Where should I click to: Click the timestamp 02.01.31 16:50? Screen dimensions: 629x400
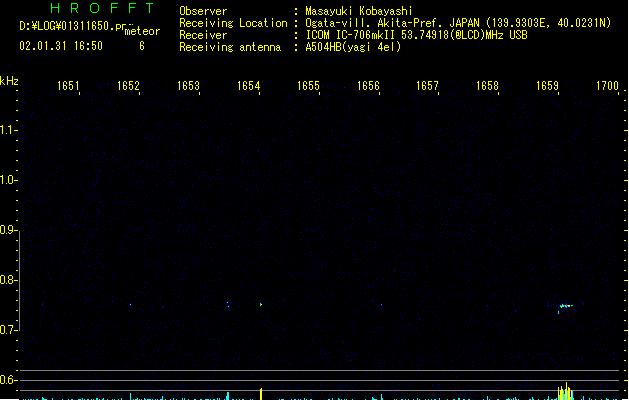point(61,46)
